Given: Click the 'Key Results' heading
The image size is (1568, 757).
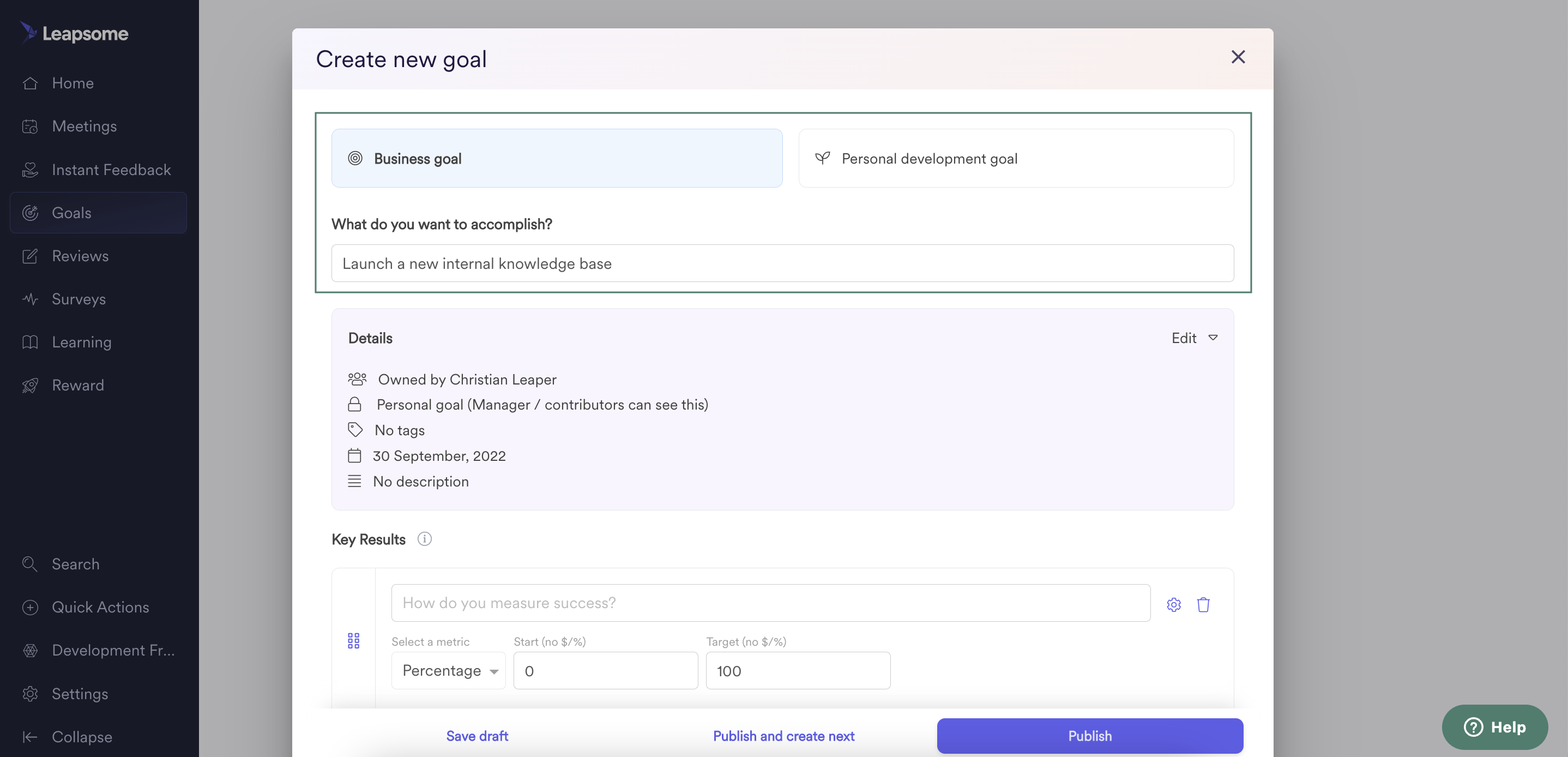Looking at the screenshot, I should 368,539.
